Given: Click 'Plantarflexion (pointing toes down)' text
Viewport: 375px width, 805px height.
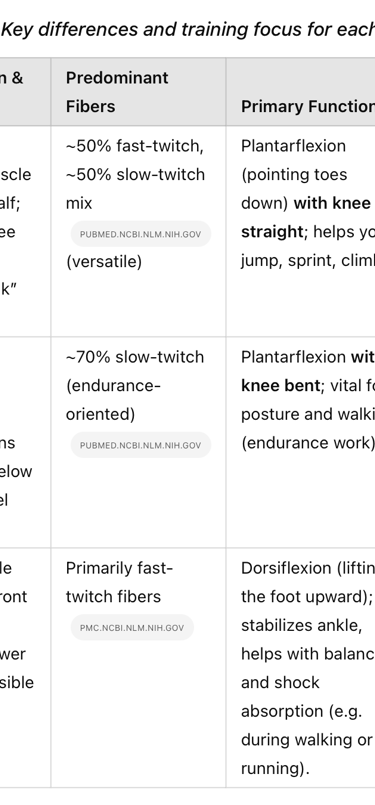Looking at the screenshot, I should tap(294, 175).
